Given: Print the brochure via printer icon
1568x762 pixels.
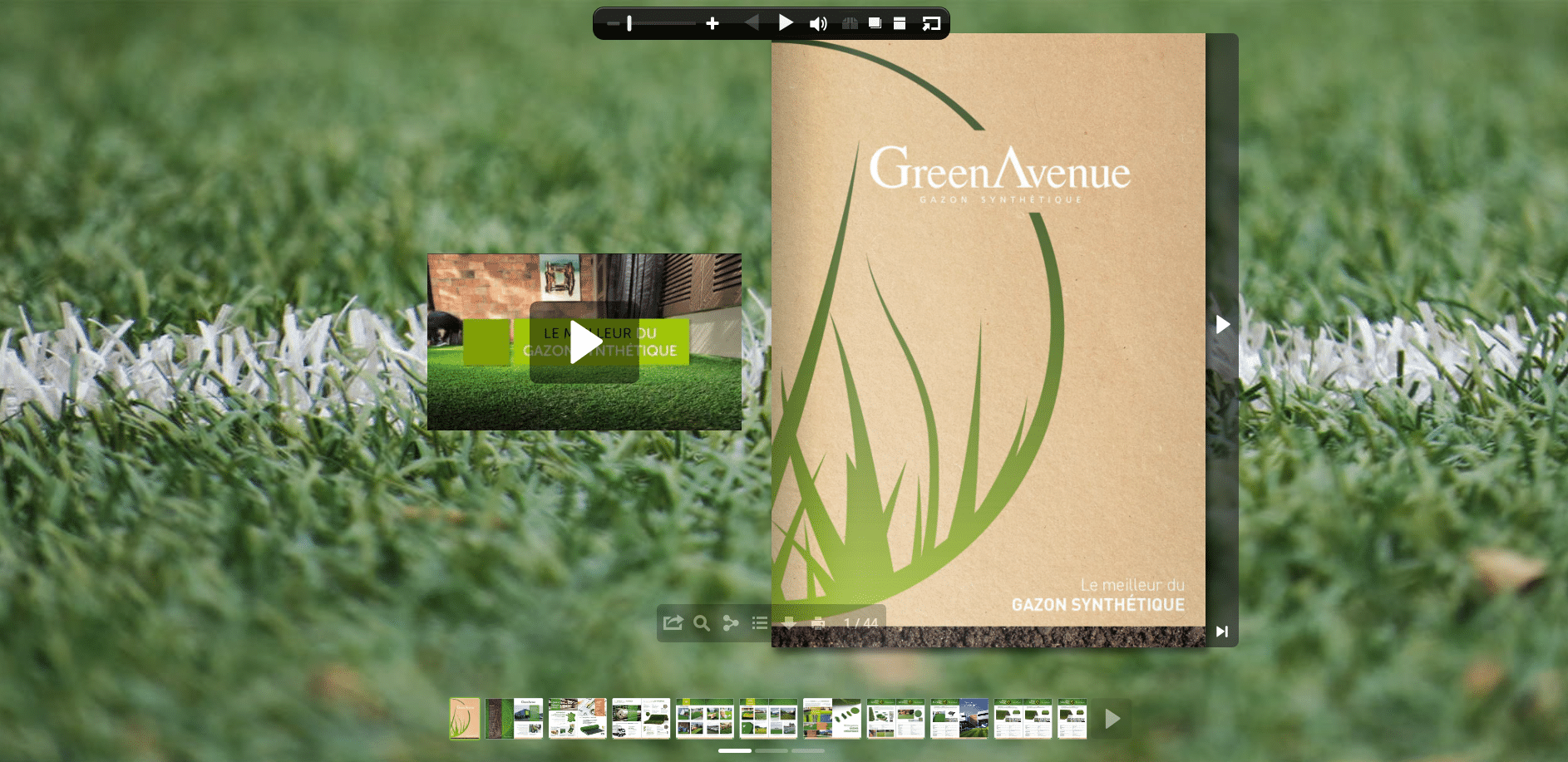Looking at the screenshot, I should tap(818, 623).
